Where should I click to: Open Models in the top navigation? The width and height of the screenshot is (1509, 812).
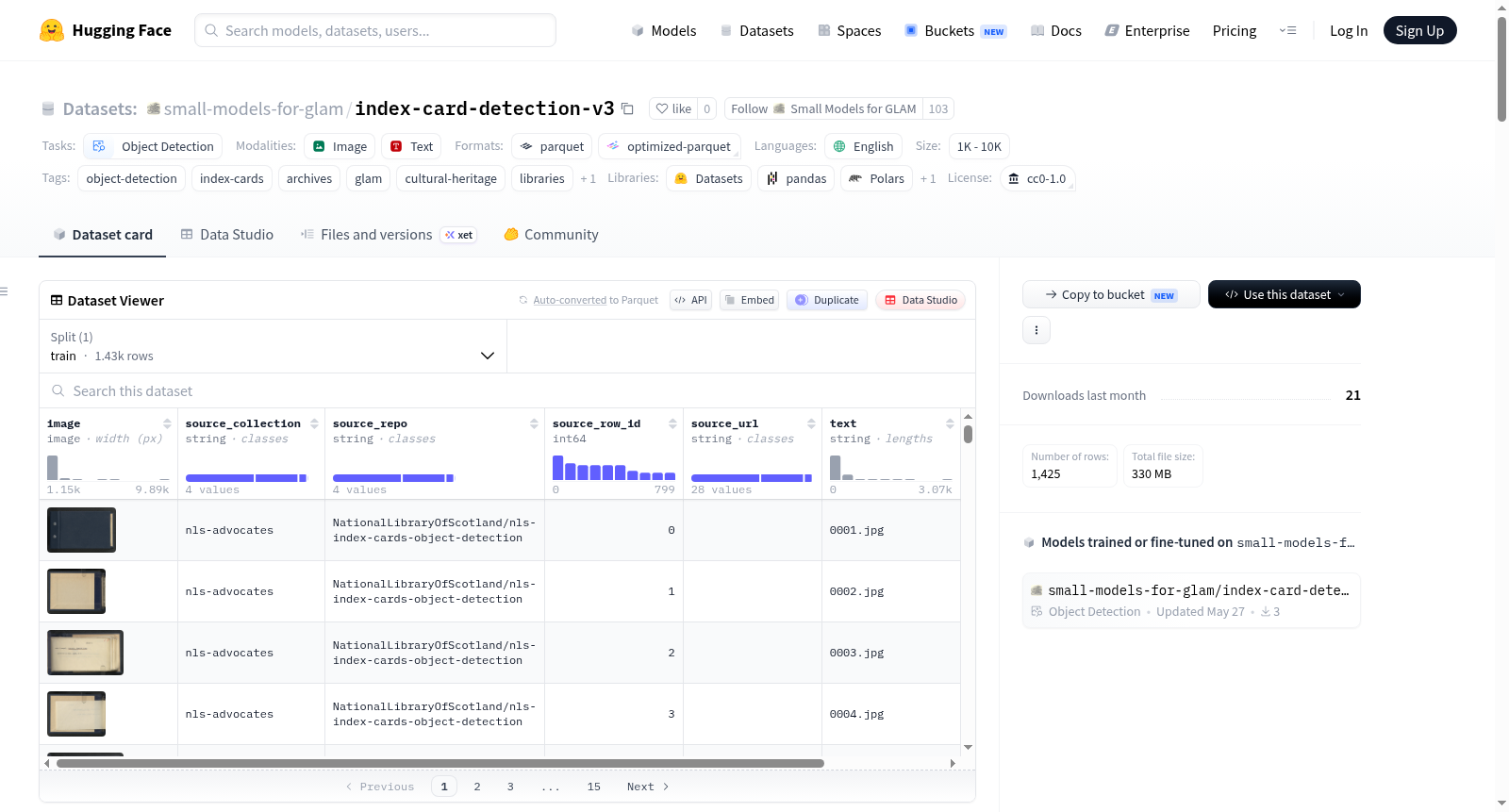coord(664,30)
